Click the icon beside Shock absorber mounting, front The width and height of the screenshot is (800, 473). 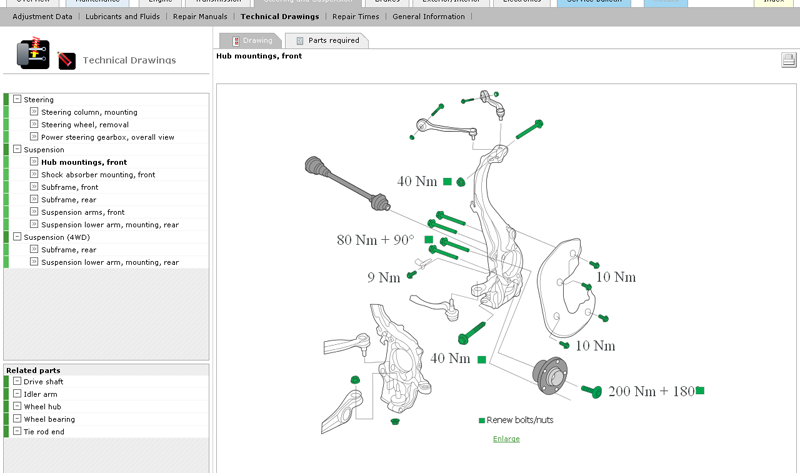34,174
